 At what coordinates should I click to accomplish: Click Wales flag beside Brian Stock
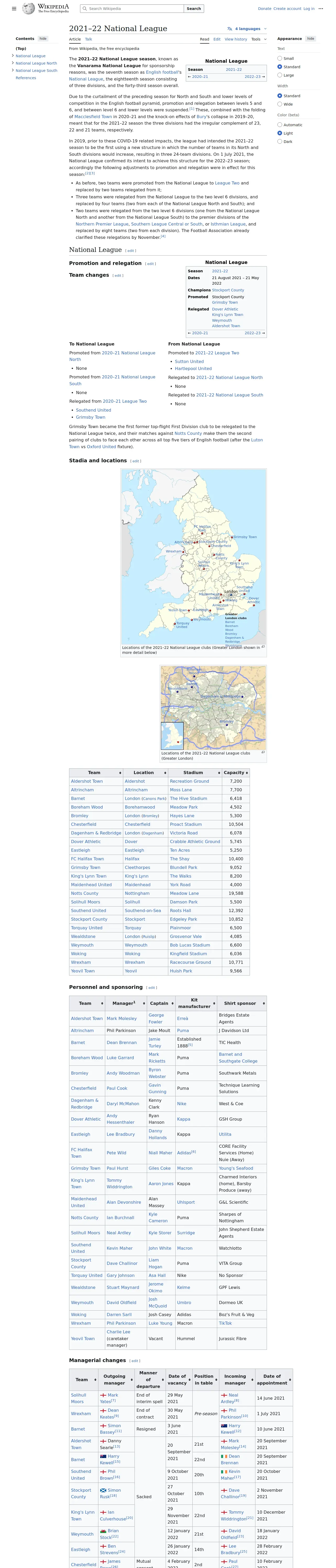pos(103,1531)
